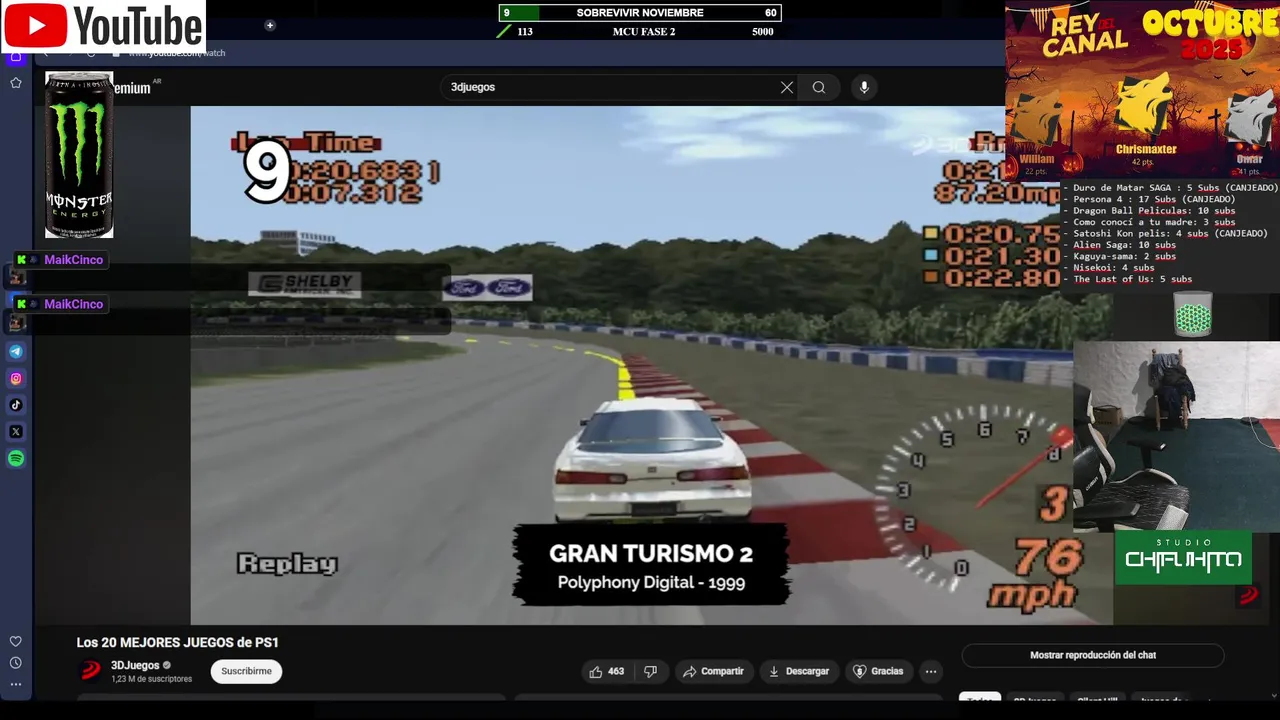Open the sidebar three-dots more menu
Screen dimensions: 1280x720
pyautogui.click(x=16, y=685)
